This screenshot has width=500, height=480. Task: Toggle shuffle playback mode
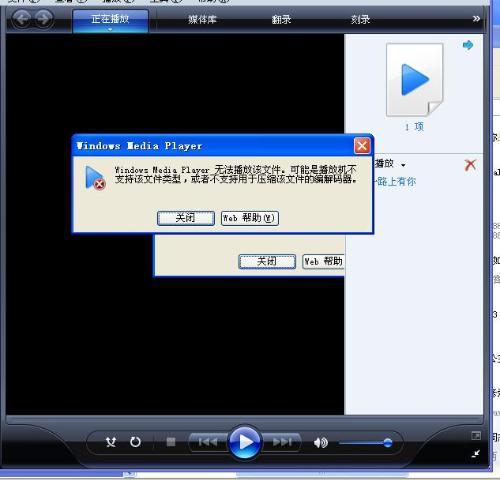(x=111, y=442)
